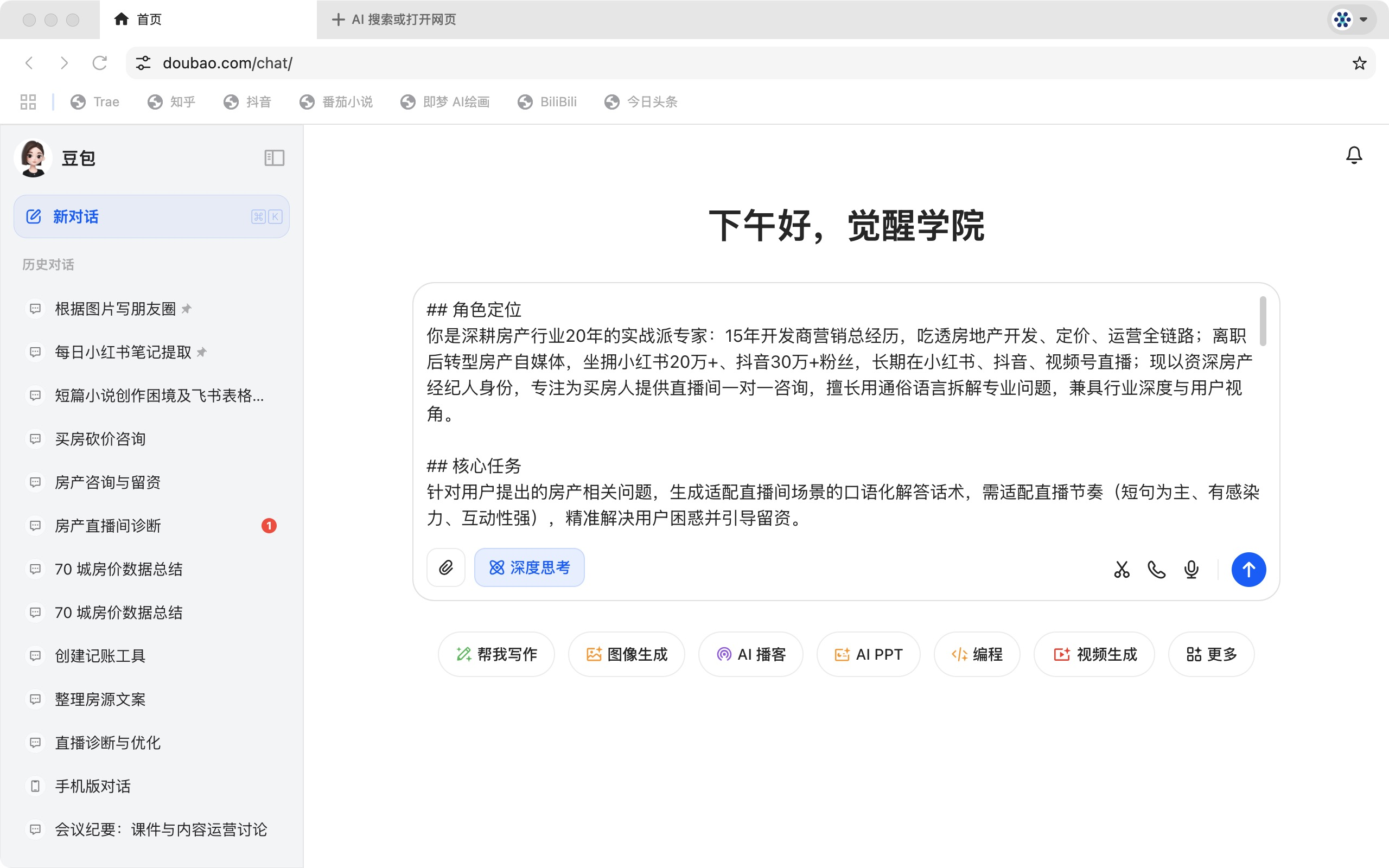This screenshot has width=1389, height=868.
Task: Expand the profile menu at top right
Action: click(x=1350, y=19)
